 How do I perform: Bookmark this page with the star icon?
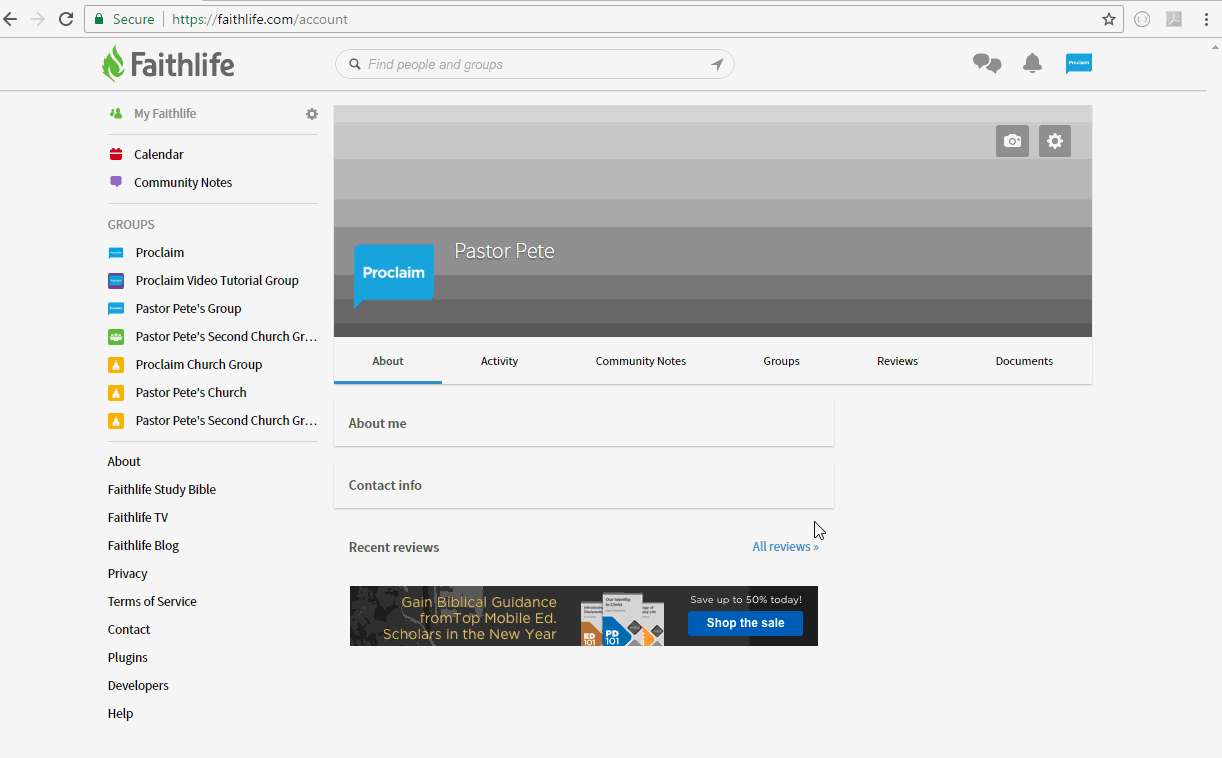coord(1109,19)
